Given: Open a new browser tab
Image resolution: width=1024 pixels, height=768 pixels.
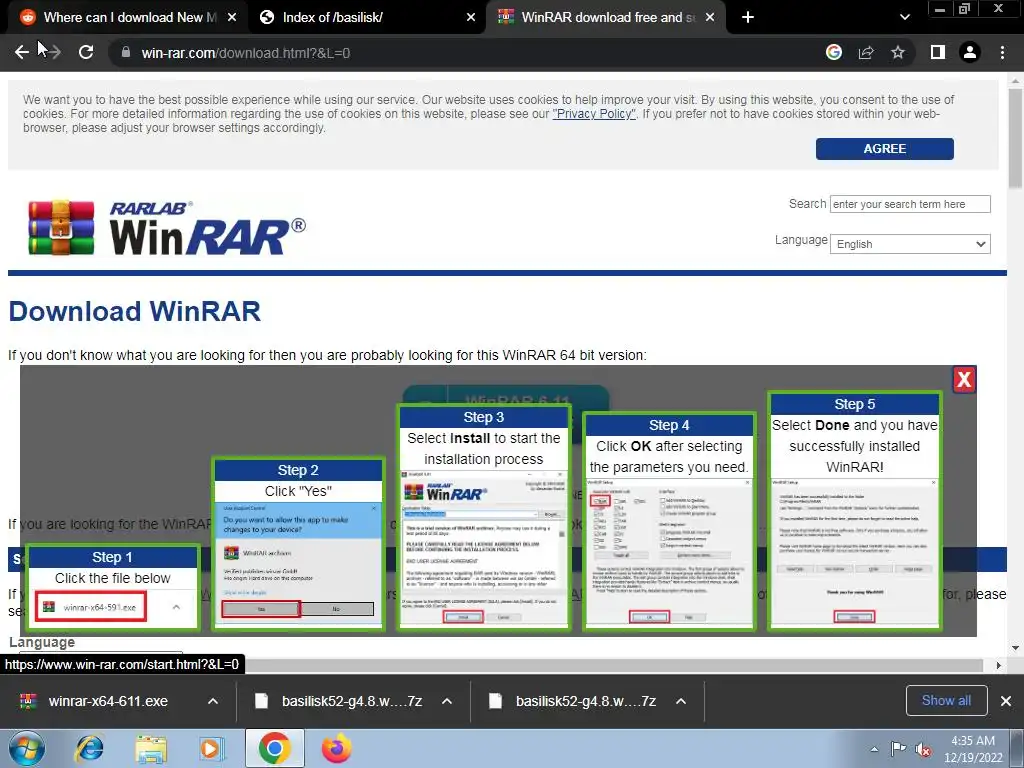Looking at the screenshot, I should [748, 17].
